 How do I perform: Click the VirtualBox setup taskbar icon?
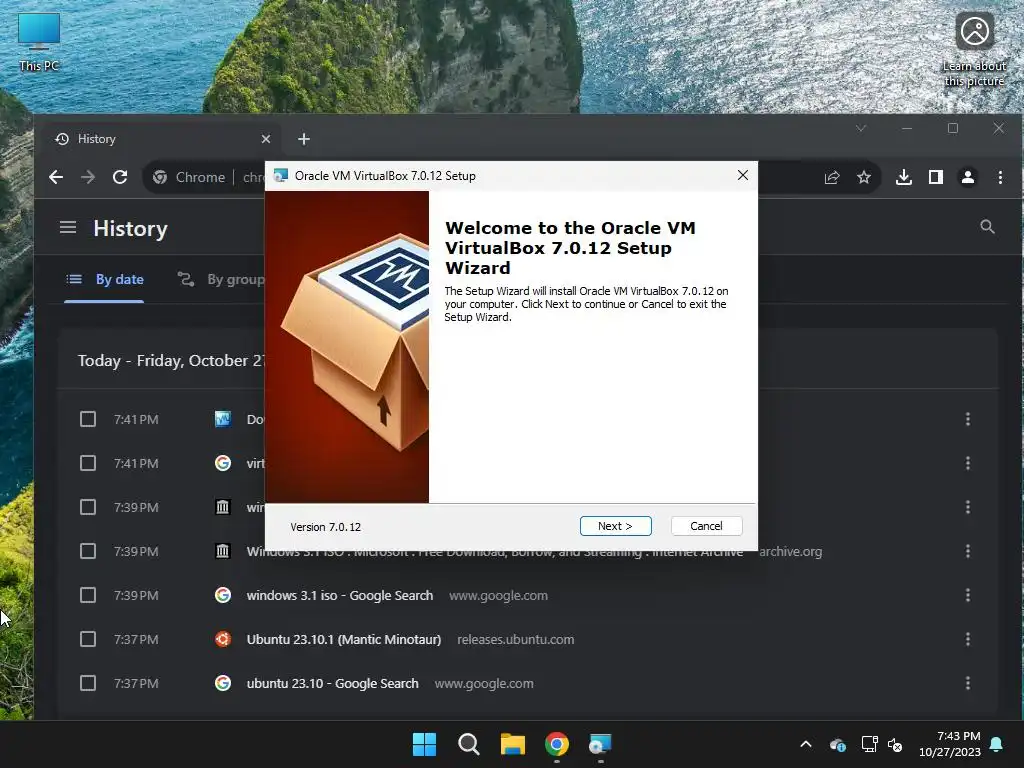pyautogui.click(x=600, y=744)
